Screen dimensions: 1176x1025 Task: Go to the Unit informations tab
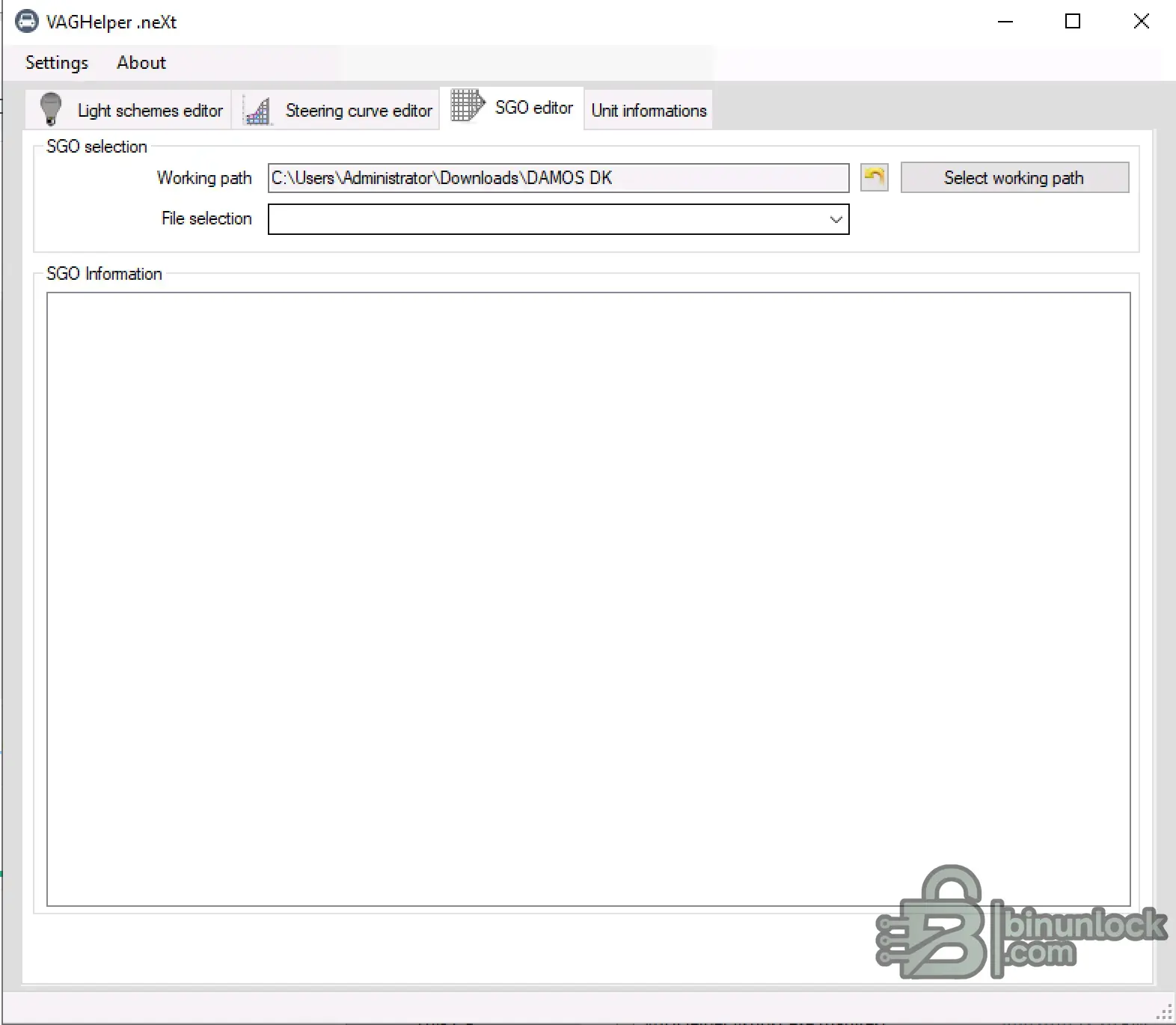coord(649,111)
